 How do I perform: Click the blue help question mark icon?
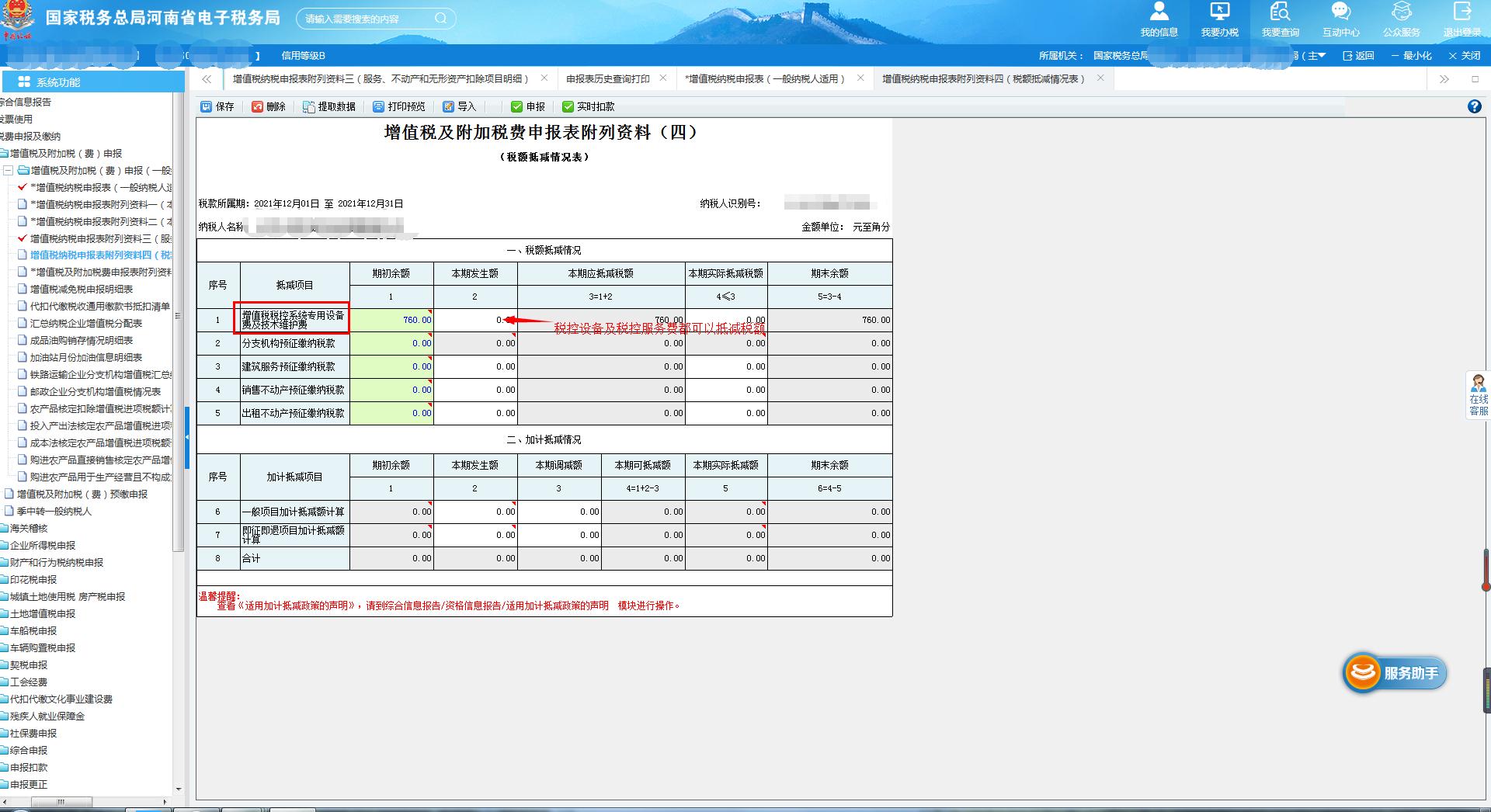[1475, 107]
